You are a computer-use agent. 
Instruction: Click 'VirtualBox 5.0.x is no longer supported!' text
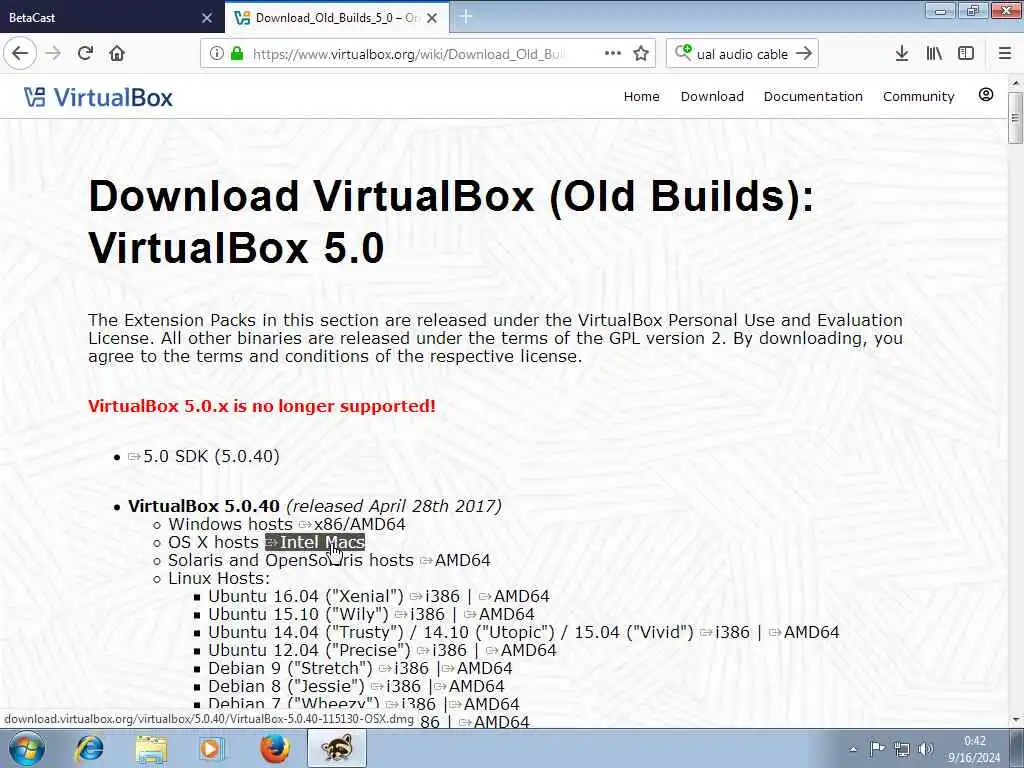click(x=262, y=406)
